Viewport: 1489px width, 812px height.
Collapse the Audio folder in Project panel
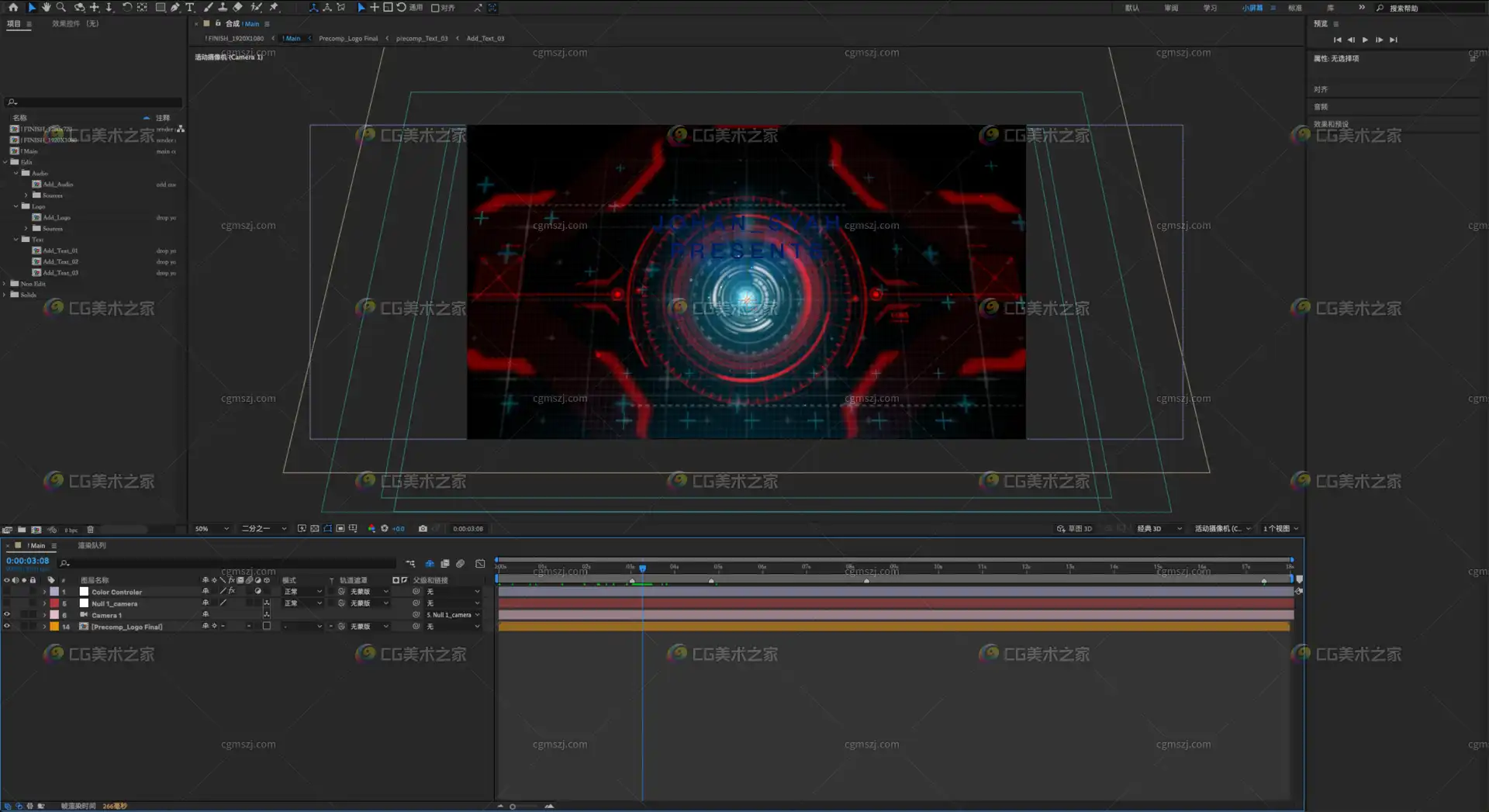[16, 173]
